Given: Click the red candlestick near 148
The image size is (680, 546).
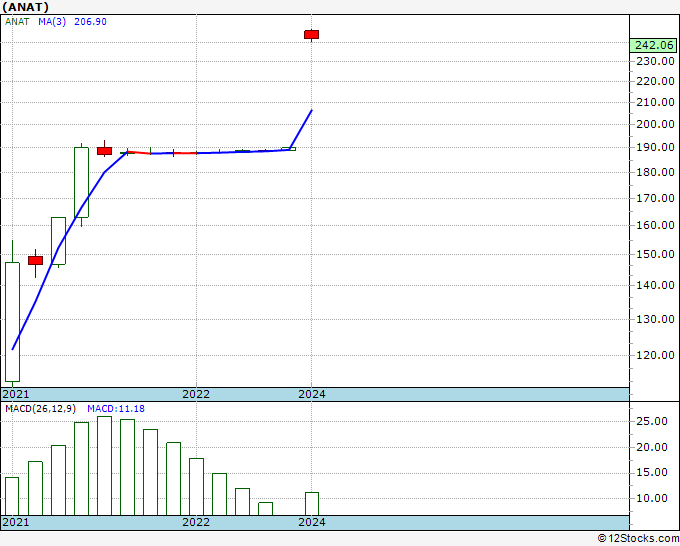Looking at the screenshot, I should point(36,261).
